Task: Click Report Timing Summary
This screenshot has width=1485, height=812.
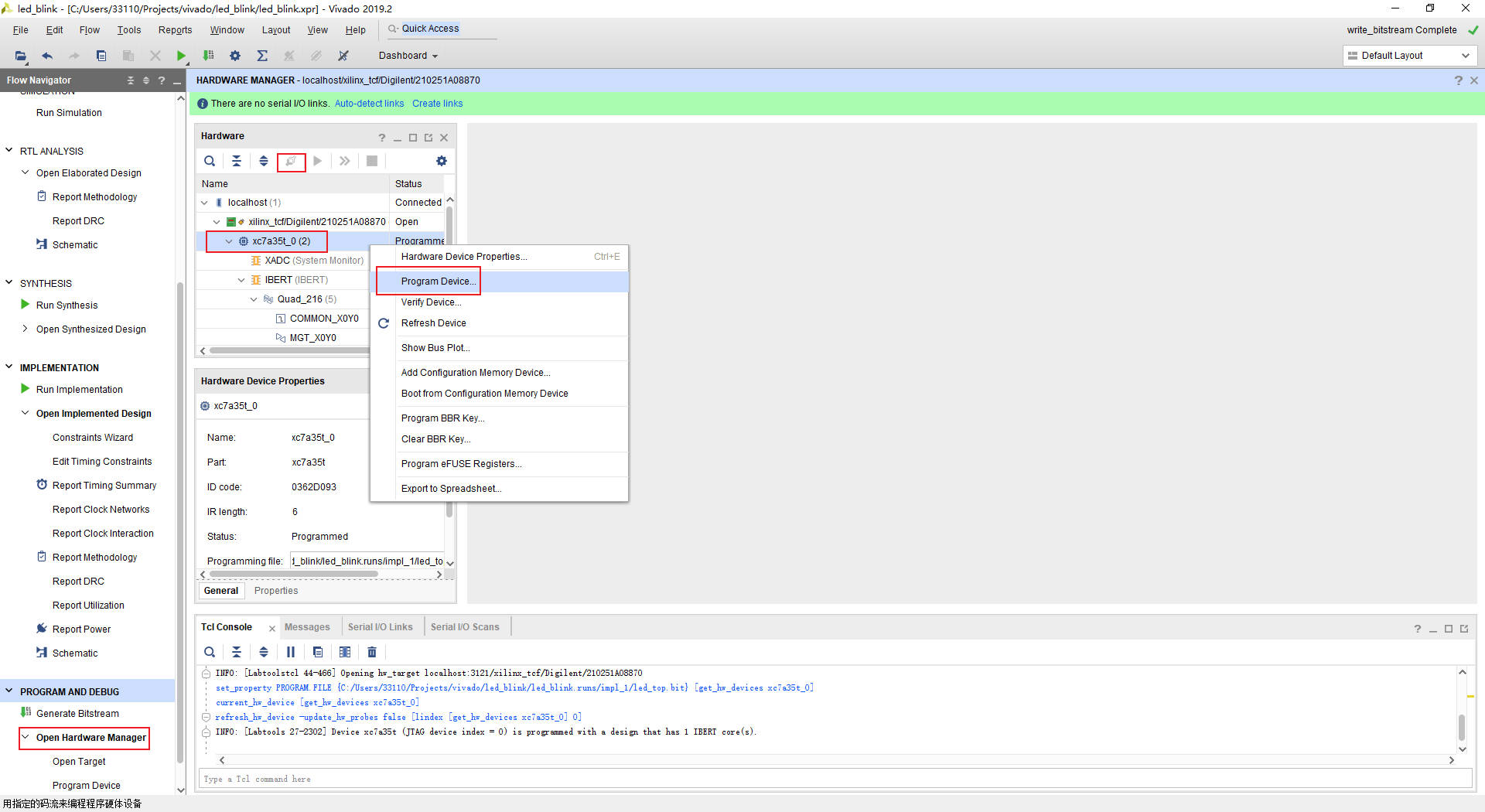Action: coord(104,486)
